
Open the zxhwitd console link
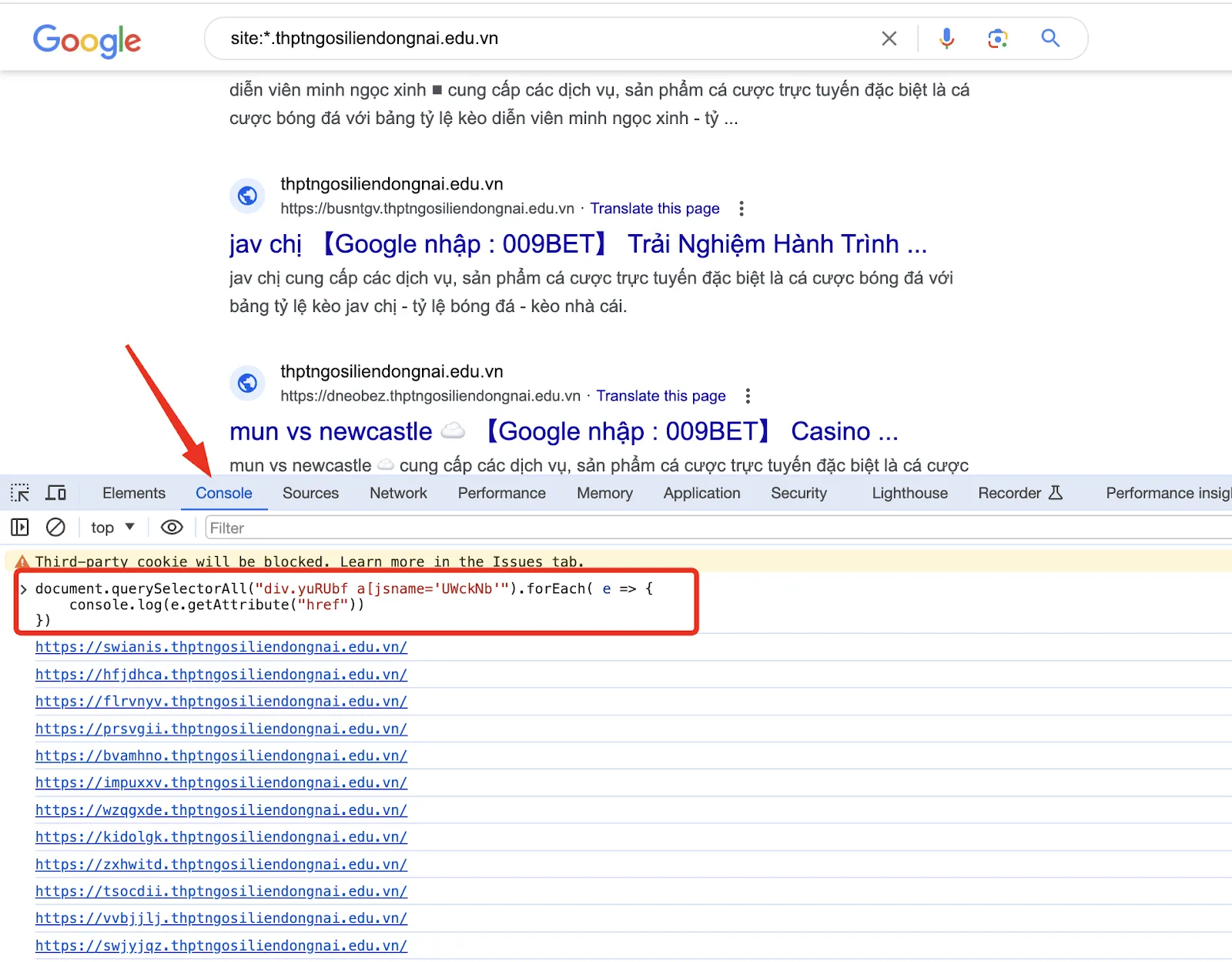pyautogui.click(x=221, y=864)
